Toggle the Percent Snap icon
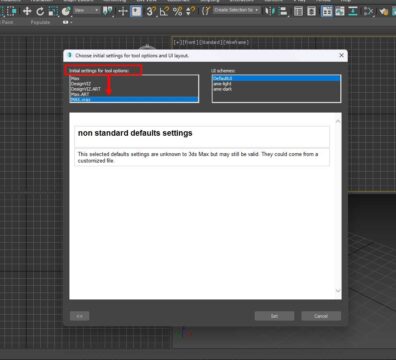 click(x=177, y=11)
